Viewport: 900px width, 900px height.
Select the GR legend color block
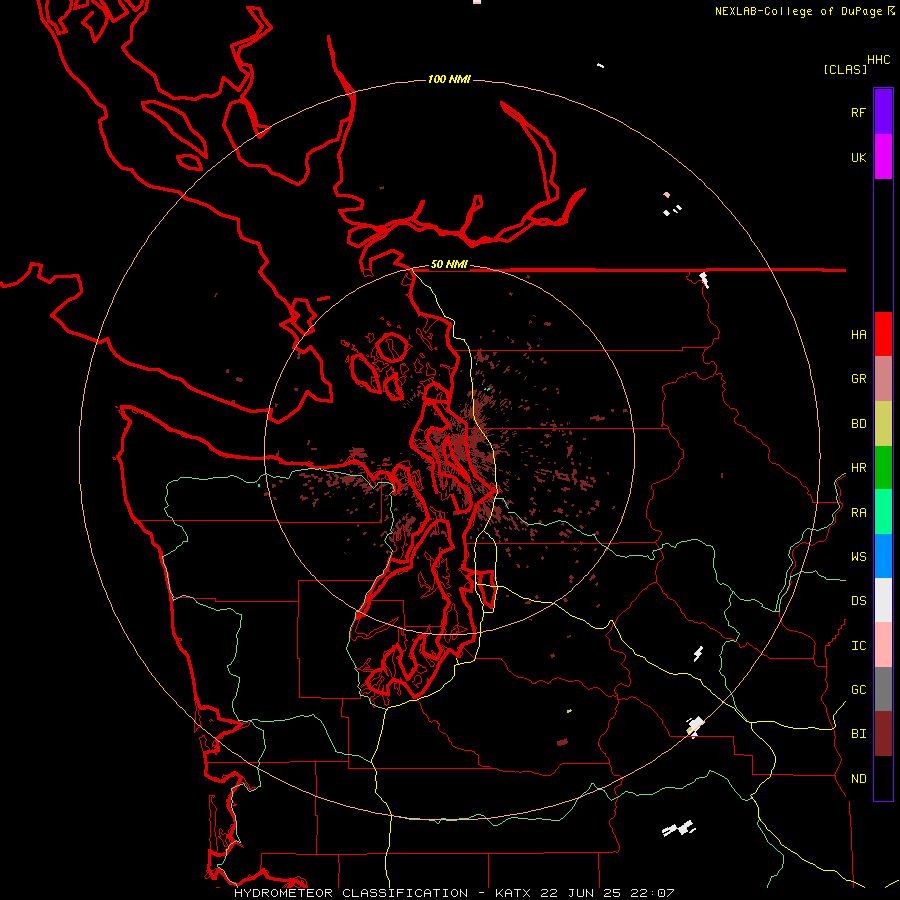pos(883,379)
